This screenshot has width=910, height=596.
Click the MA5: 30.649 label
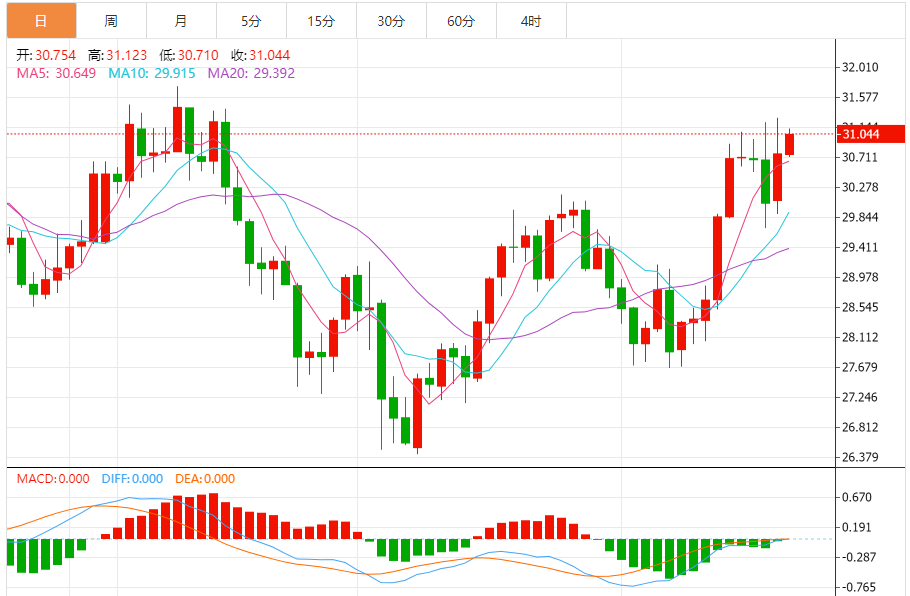(x=56, y=73)
